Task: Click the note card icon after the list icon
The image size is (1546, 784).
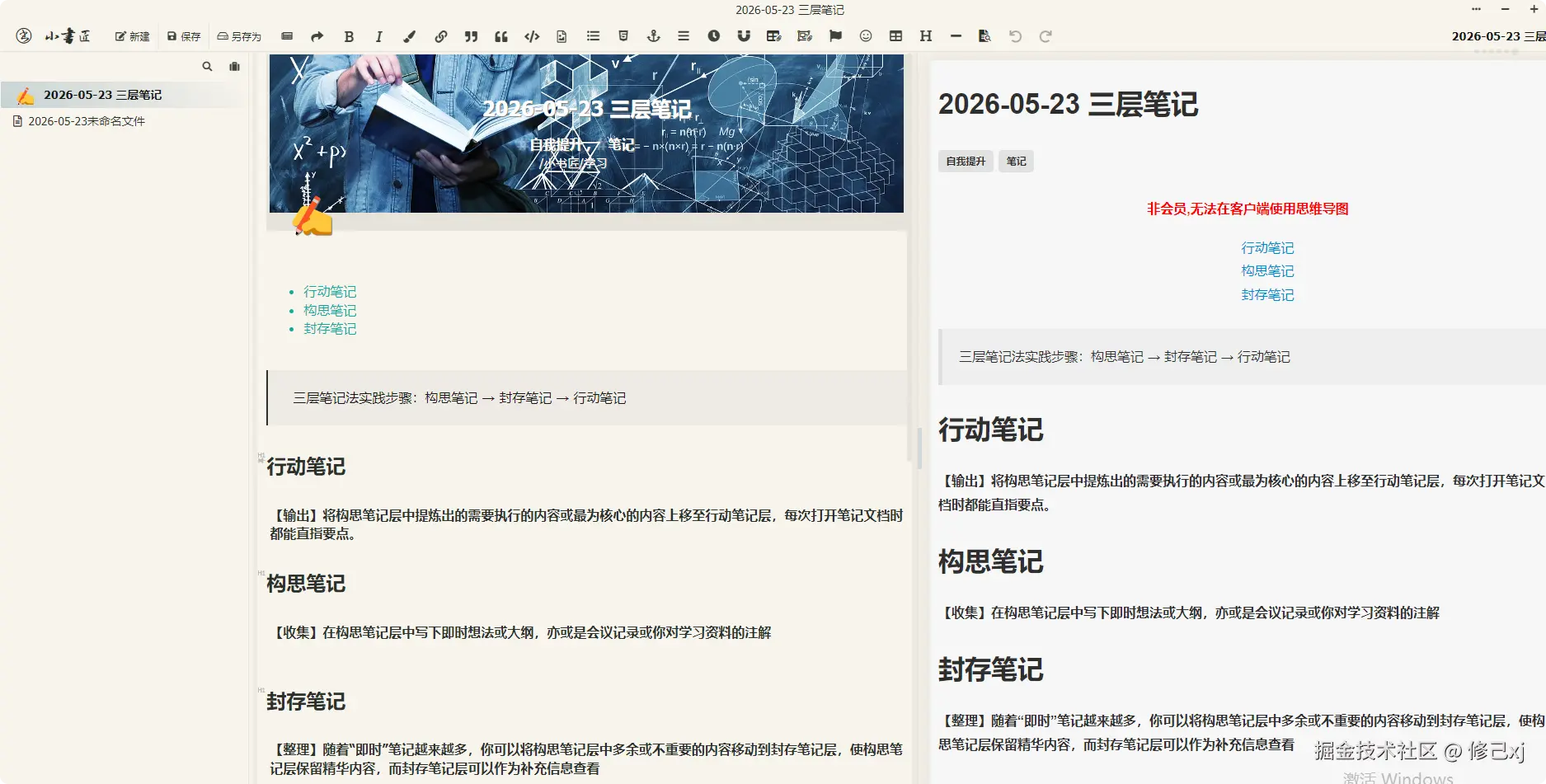Action: point(623,36)
